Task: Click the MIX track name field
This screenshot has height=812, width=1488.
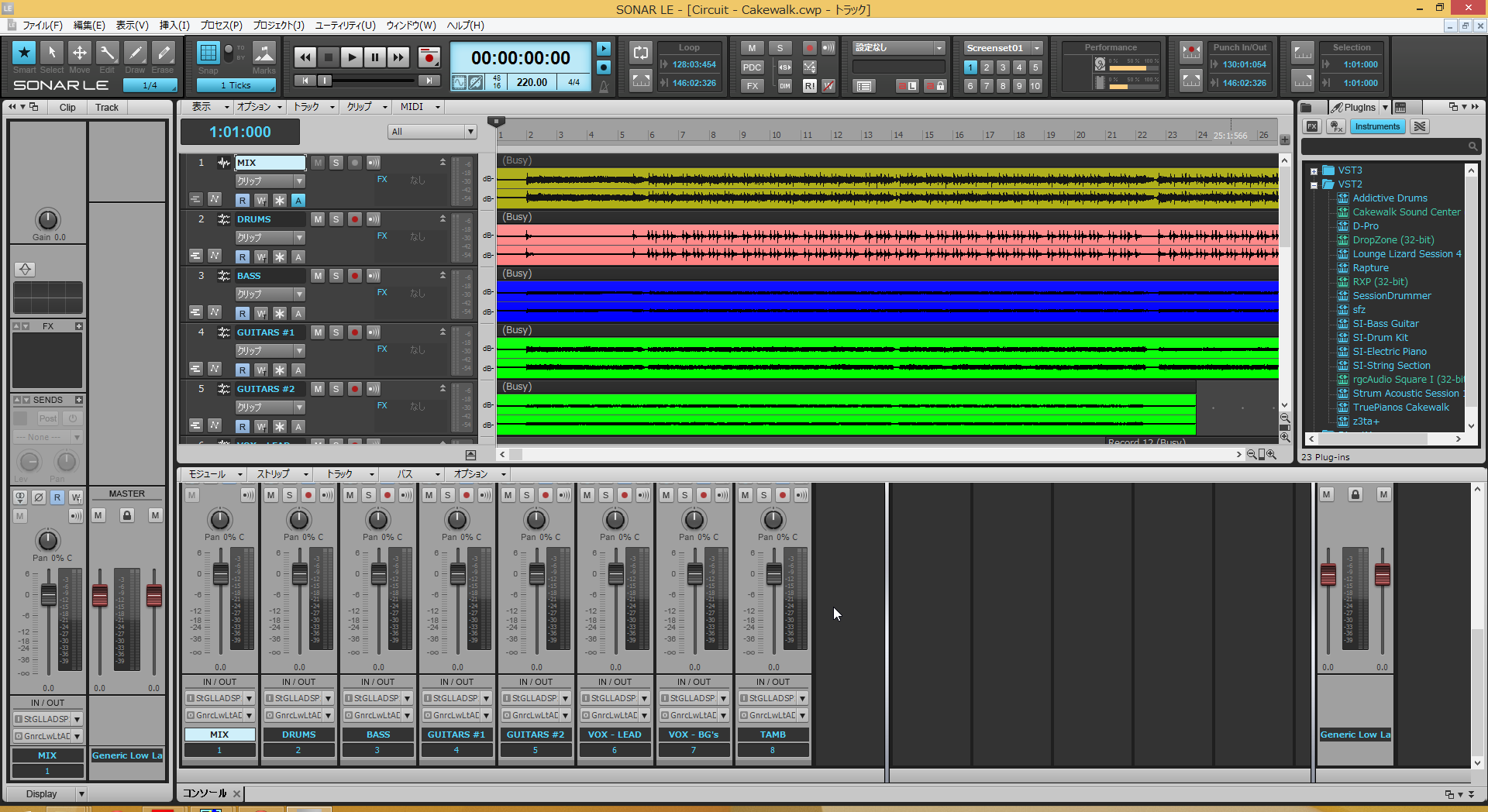Action: point(270,163)
